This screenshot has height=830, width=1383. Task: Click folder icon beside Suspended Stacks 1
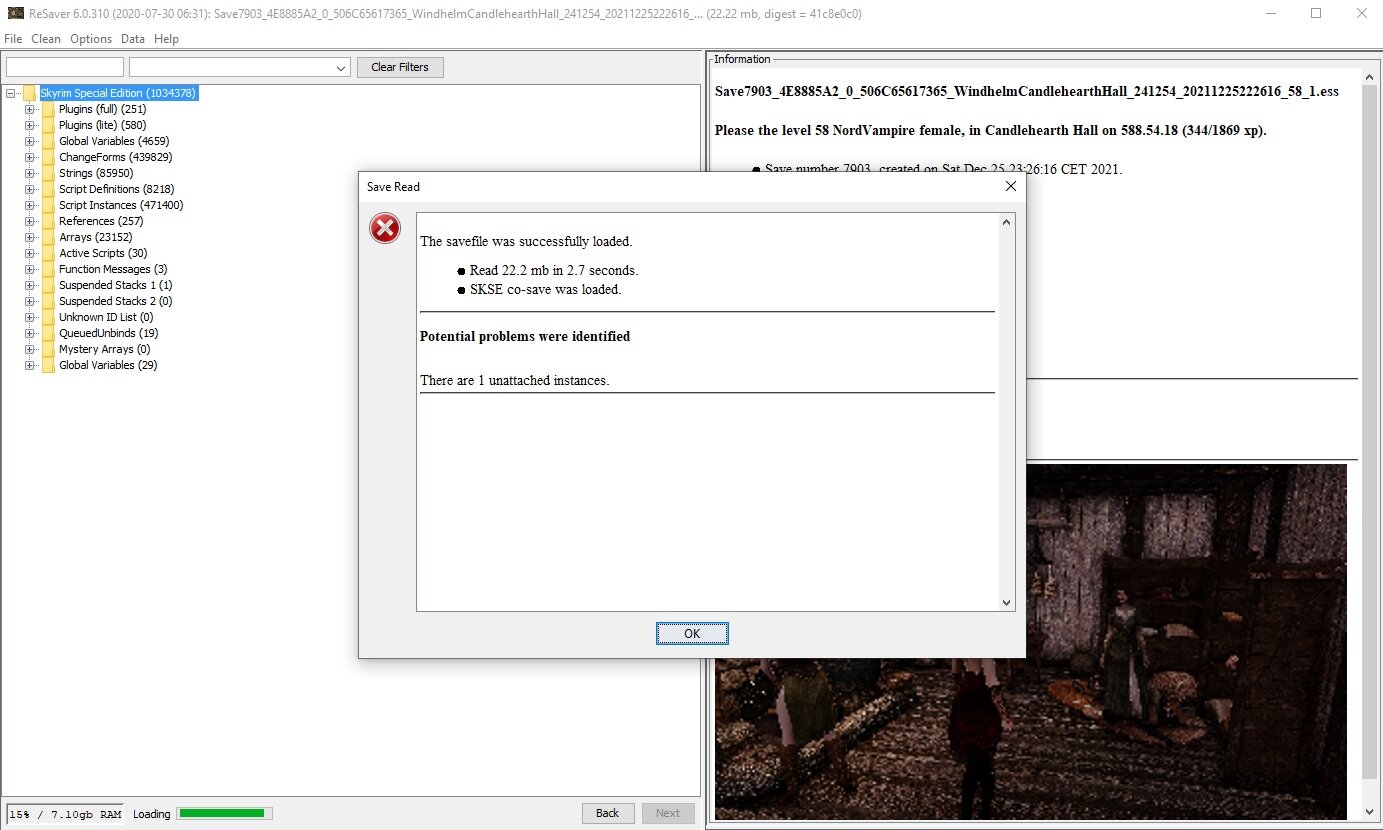pos(48,285)
